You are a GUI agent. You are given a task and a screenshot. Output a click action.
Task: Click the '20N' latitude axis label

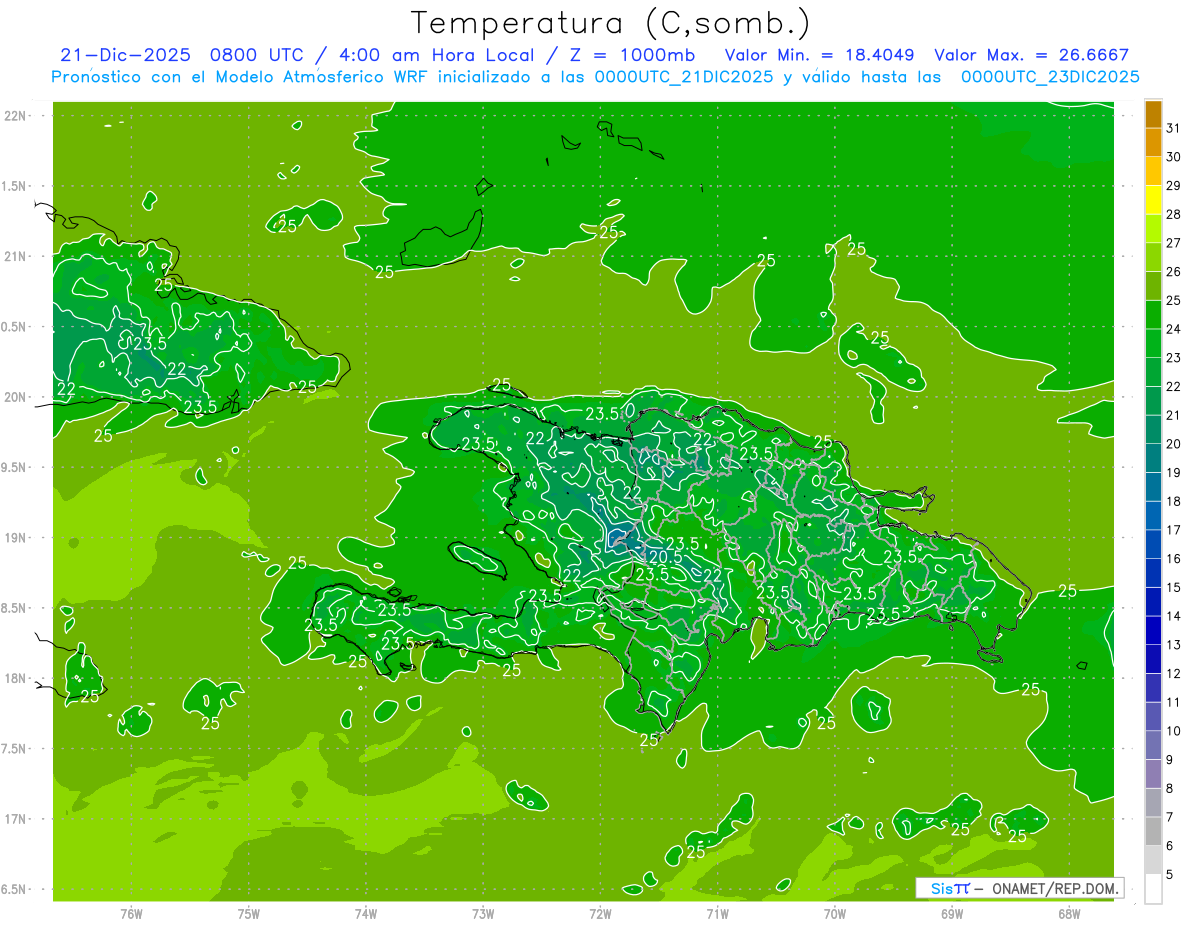pyautogui.click(x=15, y=397)
